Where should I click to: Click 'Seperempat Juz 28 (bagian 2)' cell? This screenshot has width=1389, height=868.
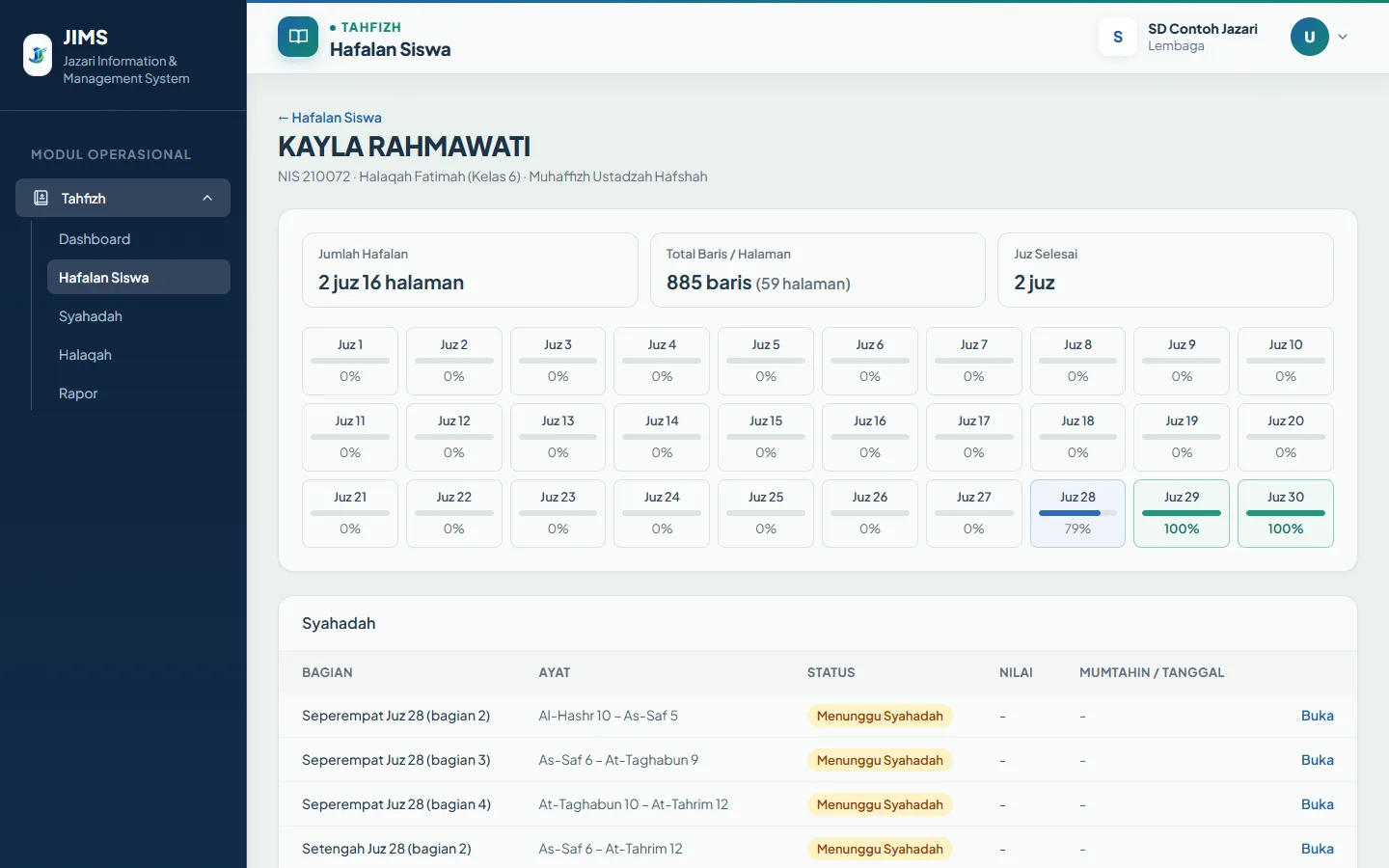pos(395,716)
